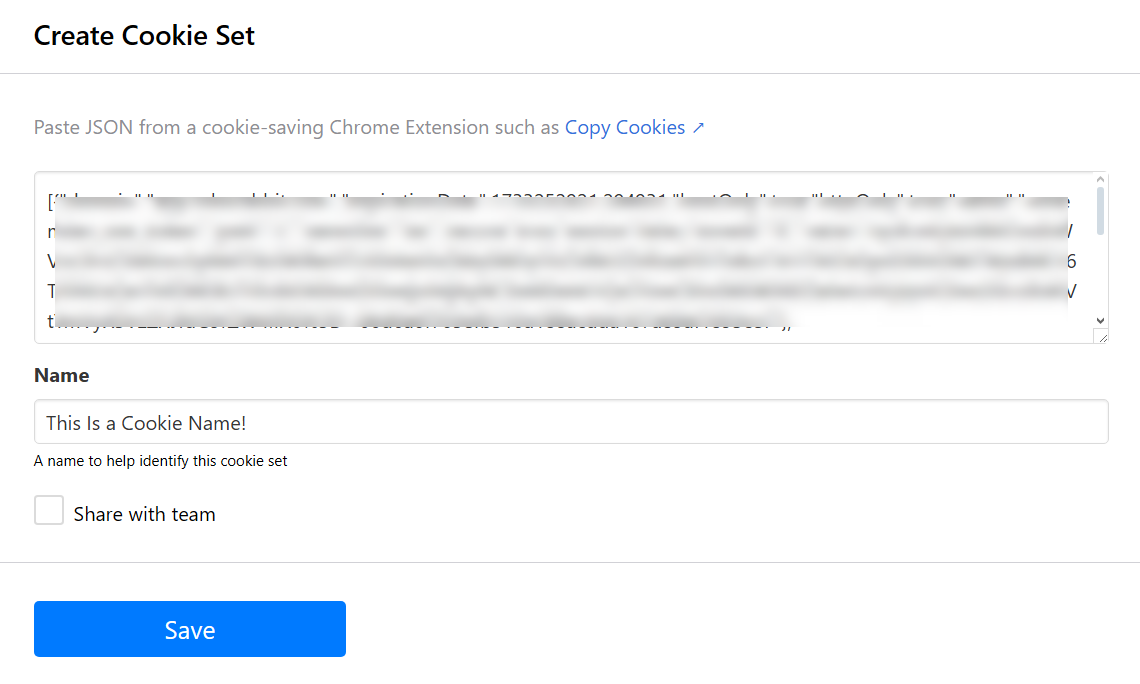Screen dimensions: 1140x684
Task: Click the "Share with team" label text
Action: tap(145, 515)
